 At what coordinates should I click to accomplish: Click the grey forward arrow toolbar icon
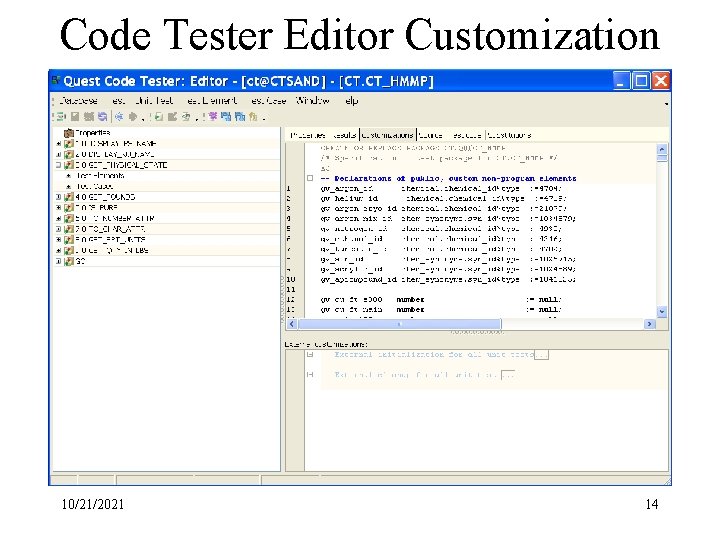coord(133,117)
